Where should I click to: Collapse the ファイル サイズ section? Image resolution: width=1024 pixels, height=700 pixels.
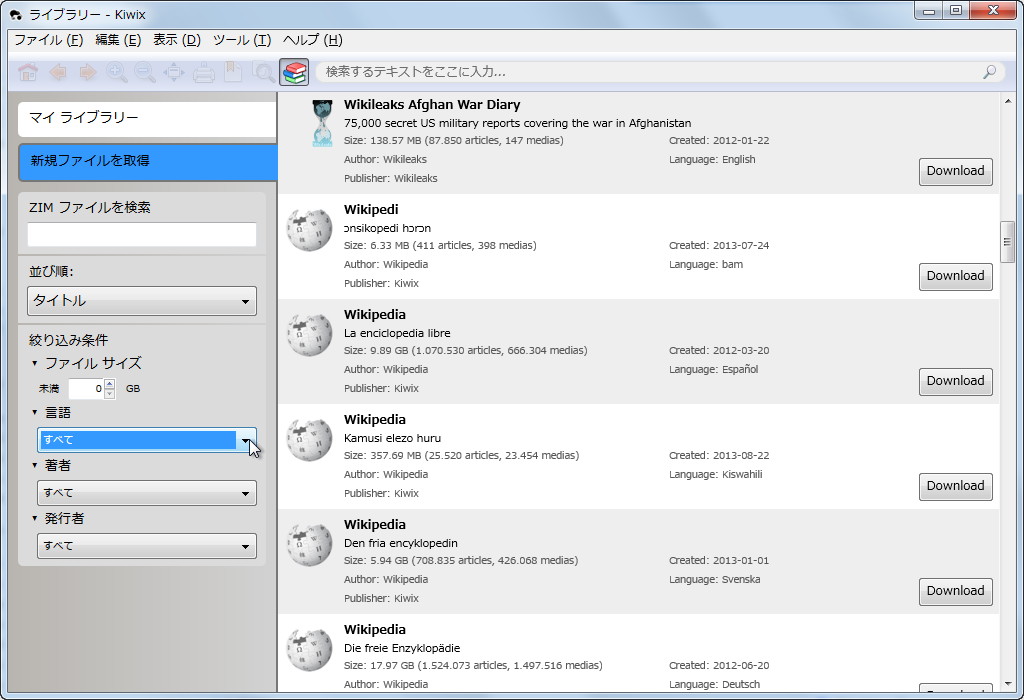pyautogui.click(x=35, y=363)
